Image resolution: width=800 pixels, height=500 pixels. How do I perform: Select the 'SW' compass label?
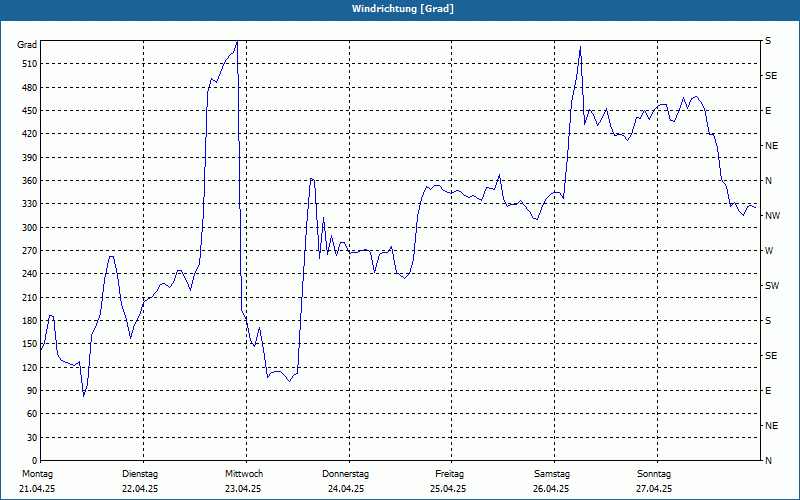(772, 286)
